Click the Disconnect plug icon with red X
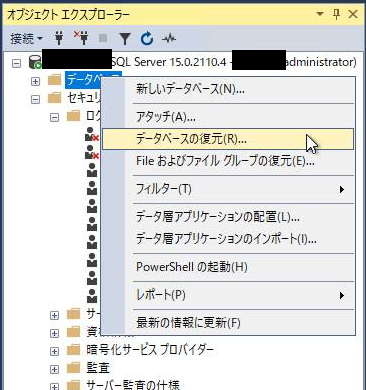Viewport: 366px width, 390px height. 81,38
